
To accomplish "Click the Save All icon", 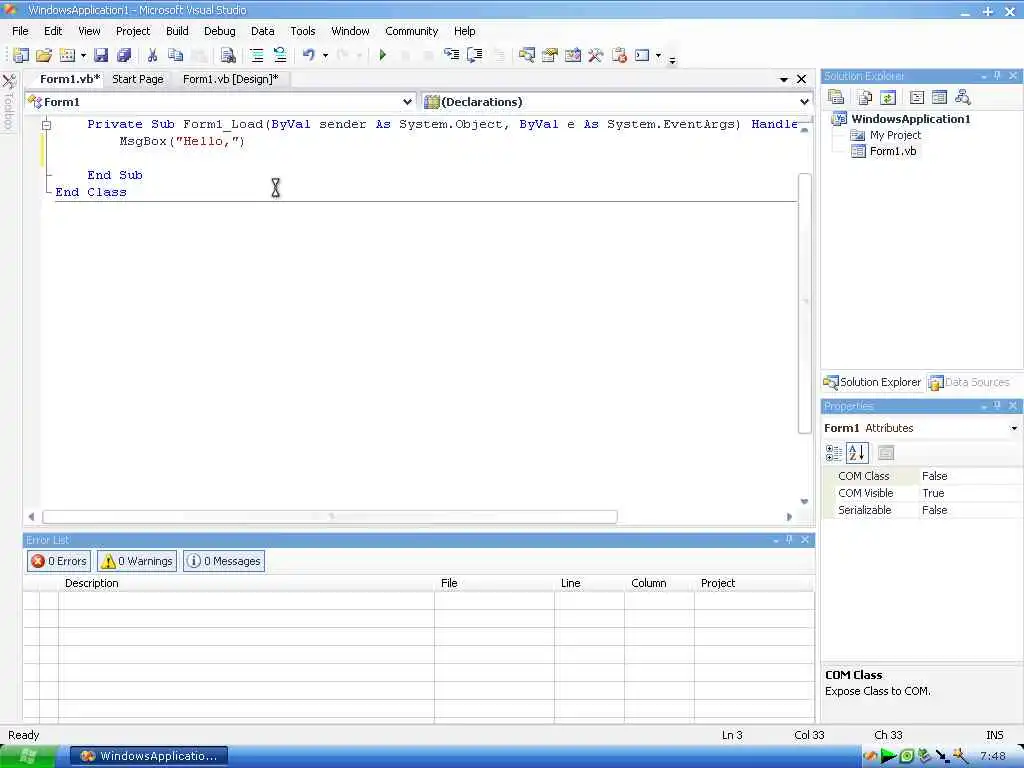I will click(123, 56).
